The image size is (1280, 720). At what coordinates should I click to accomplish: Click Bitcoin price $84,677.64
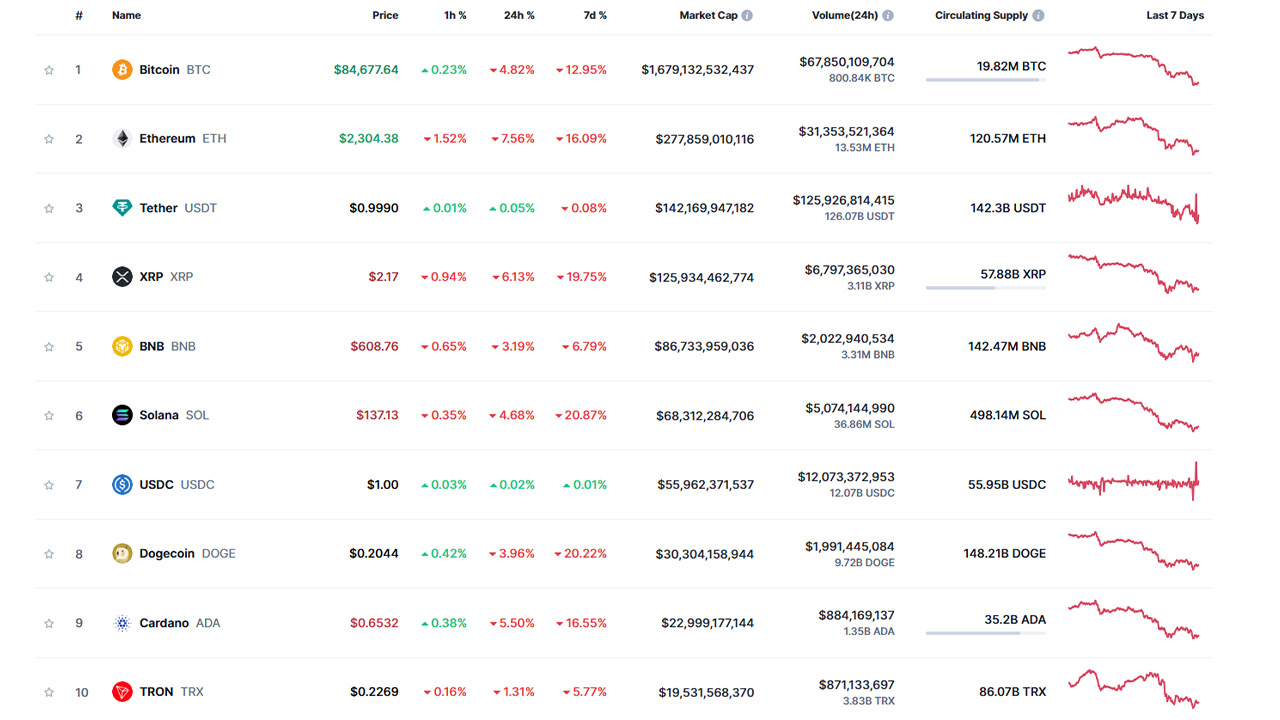click(366, 70)
